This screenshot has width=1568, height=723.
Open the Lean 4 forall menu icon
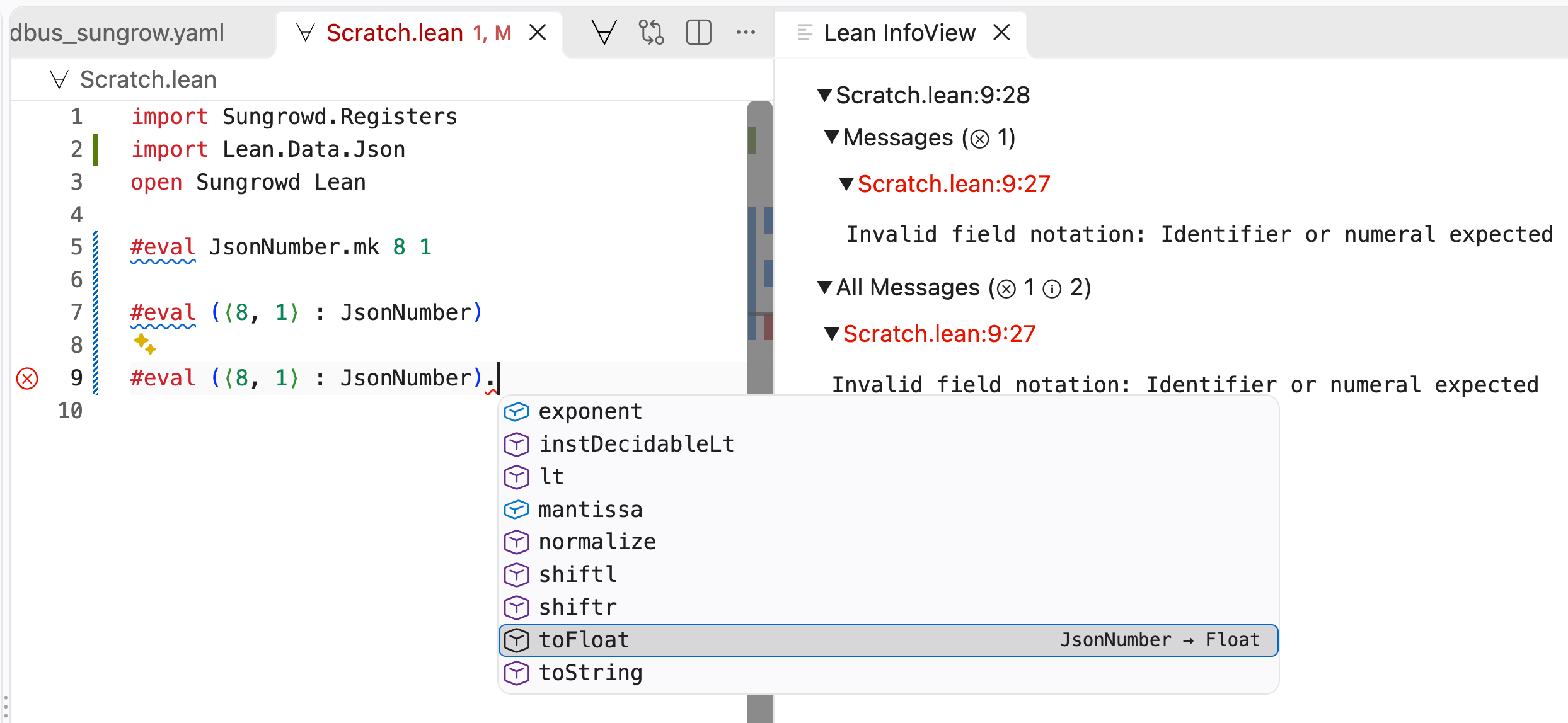tap(604, 32)
